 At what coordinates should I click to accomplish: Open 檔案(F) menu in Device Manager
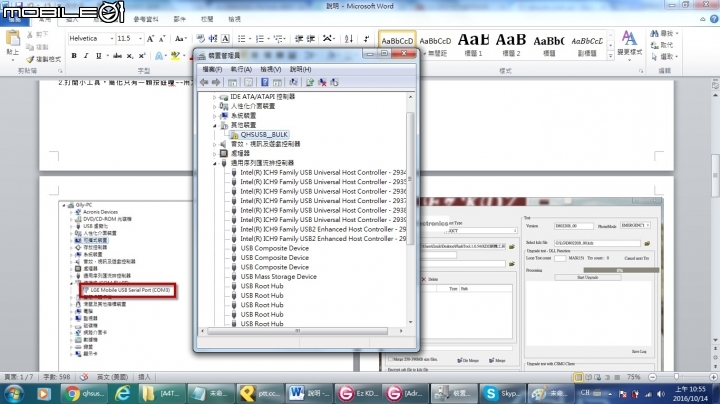pyautogui.click(x=212, y=69)
